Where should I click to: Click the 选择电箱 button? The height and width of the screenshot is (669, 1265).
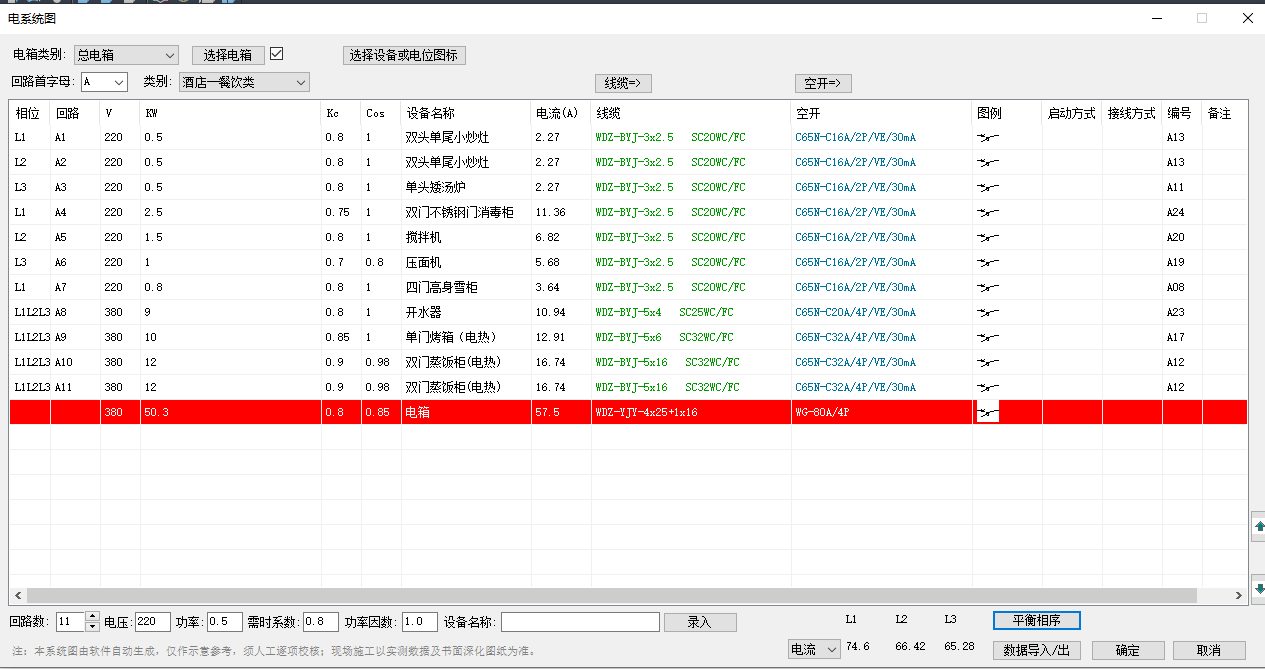point(228,55)
